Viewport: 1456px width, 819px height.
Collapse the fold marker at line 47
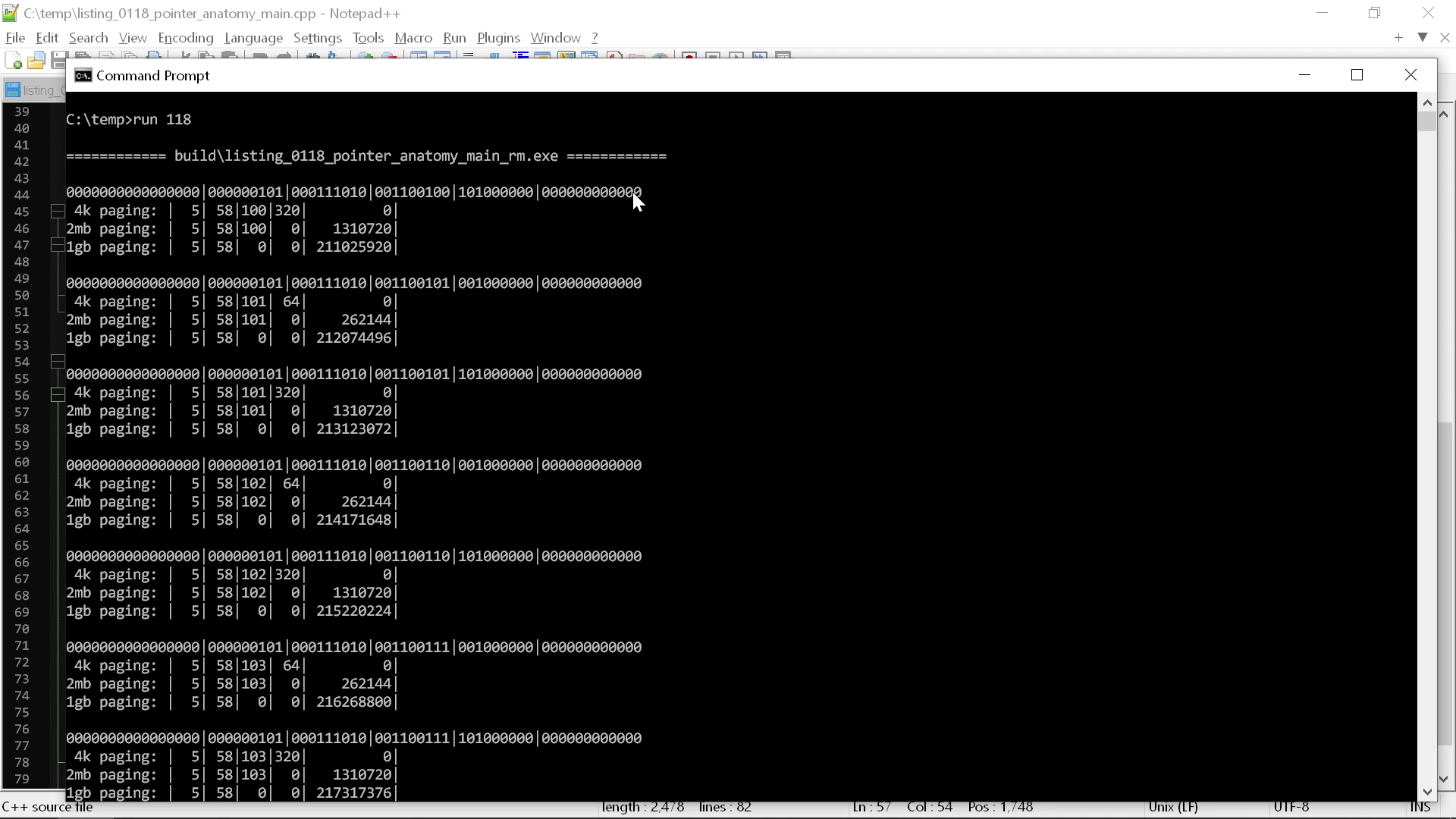(58, 245)
